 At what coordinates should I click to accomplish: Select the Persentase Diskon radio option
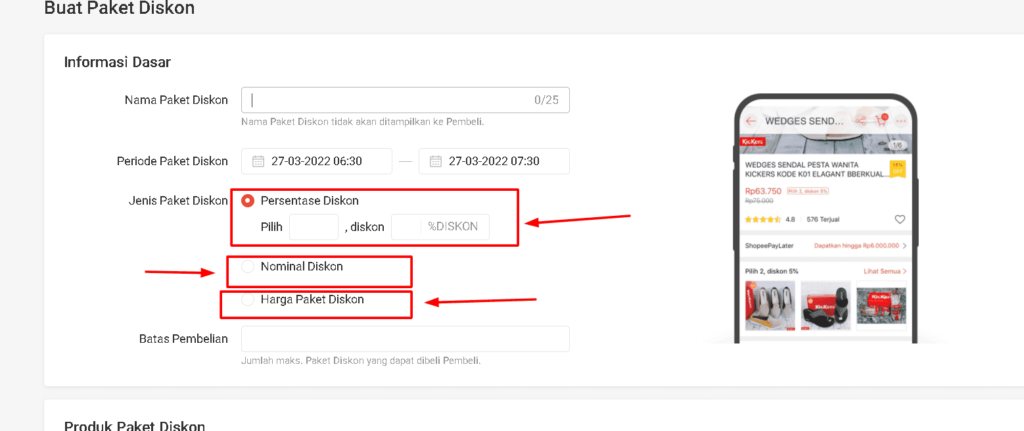point(247,201)
